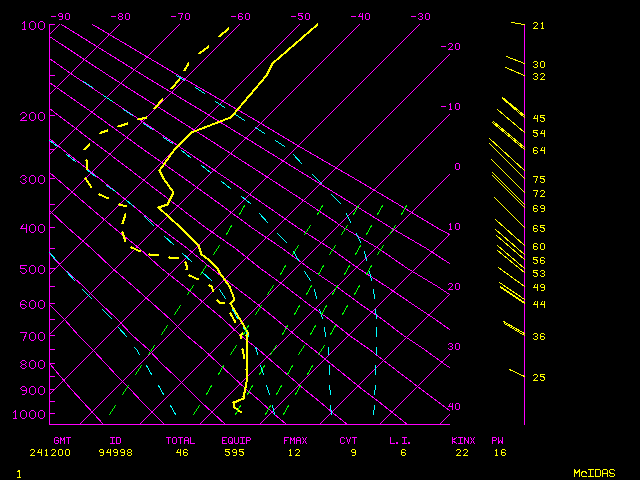Click the 100 mb pressure label
This screenshot has height=480, width=640.
(x=33, y=25)
